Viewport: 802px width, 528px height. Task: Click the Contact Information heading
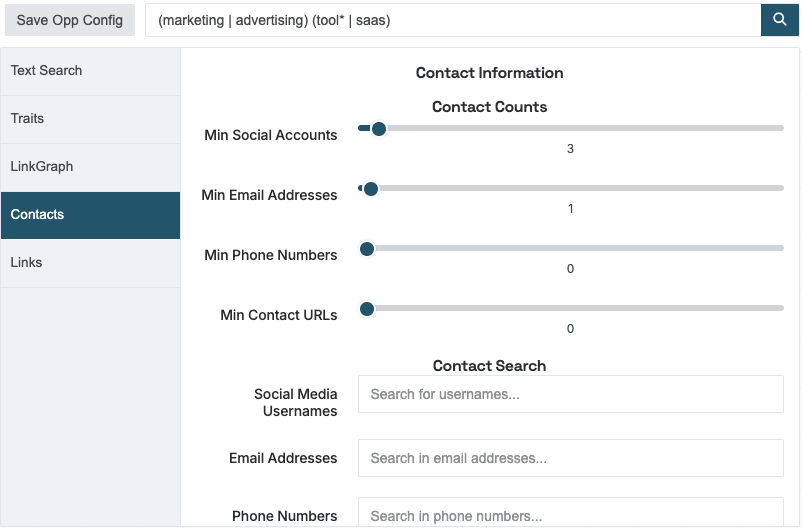pos(489,73)
